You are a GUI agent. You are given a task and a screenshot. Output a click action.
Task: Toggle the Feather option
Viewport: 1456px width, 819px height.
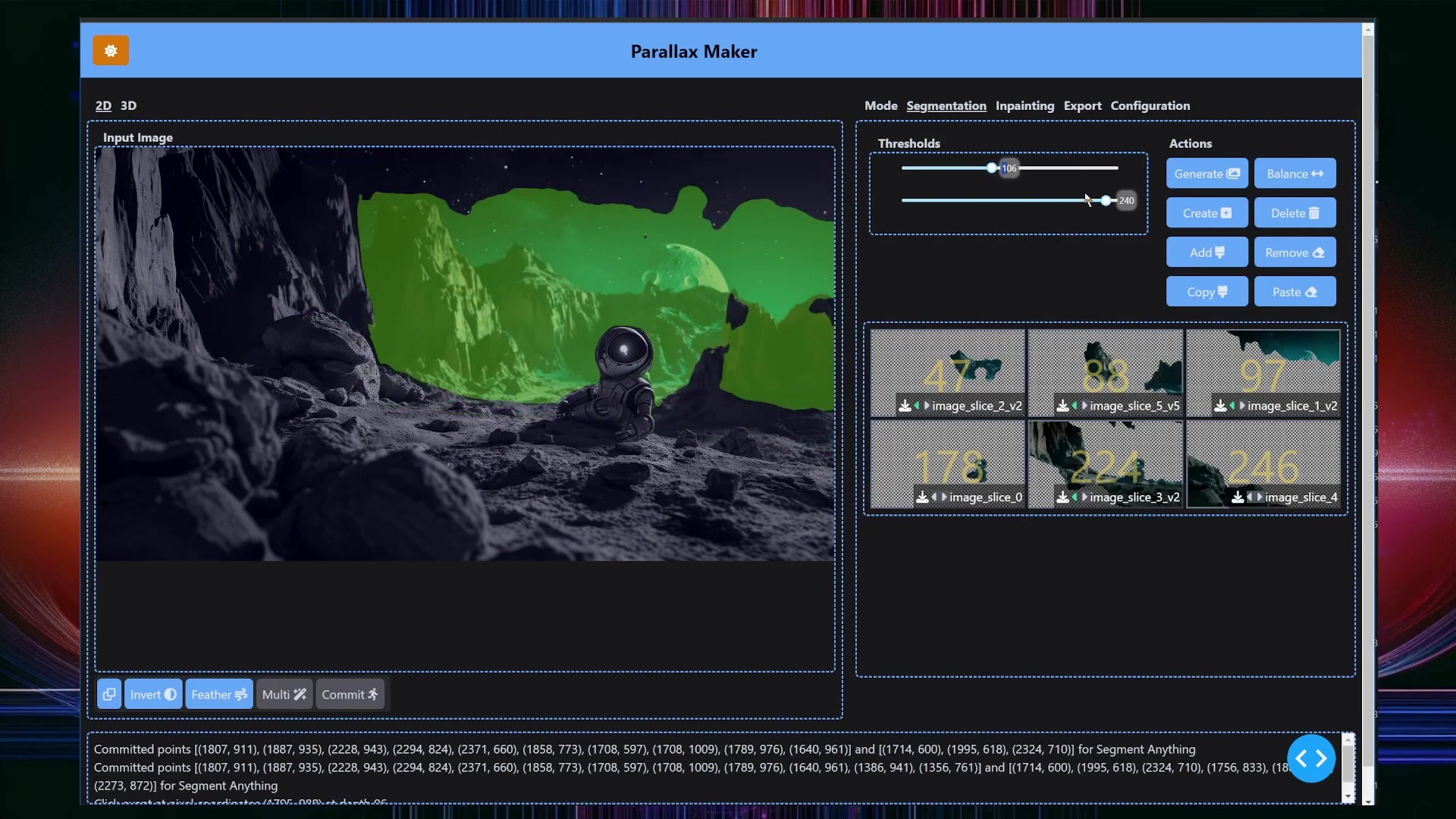pos(218,694)
